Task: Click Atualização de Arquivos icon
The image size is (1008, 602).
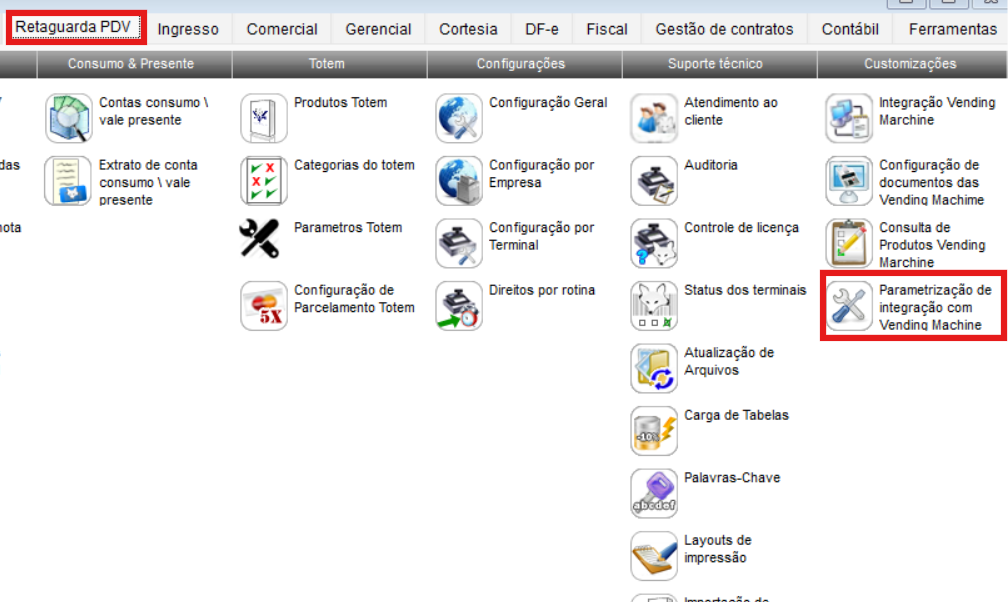Action: 654,368
